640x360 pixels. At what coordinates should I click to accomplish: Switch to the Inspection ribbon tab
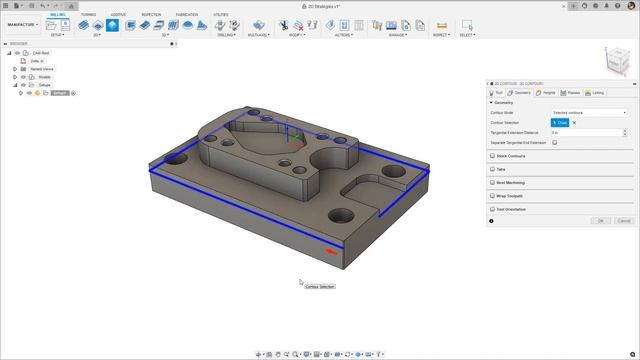click(151, 15)
